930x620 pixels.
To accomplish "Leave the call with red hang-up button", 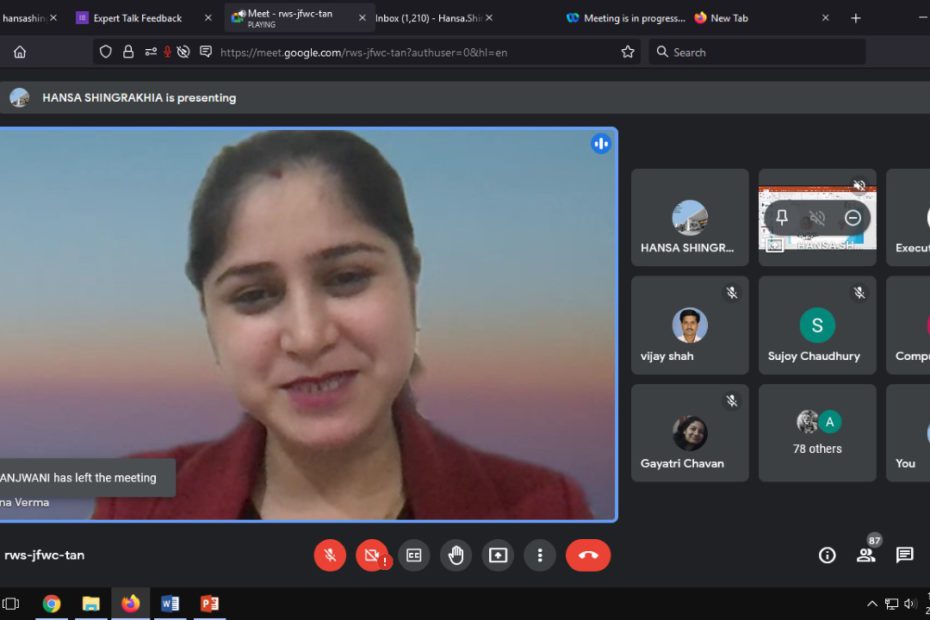I will coord(588,555).
